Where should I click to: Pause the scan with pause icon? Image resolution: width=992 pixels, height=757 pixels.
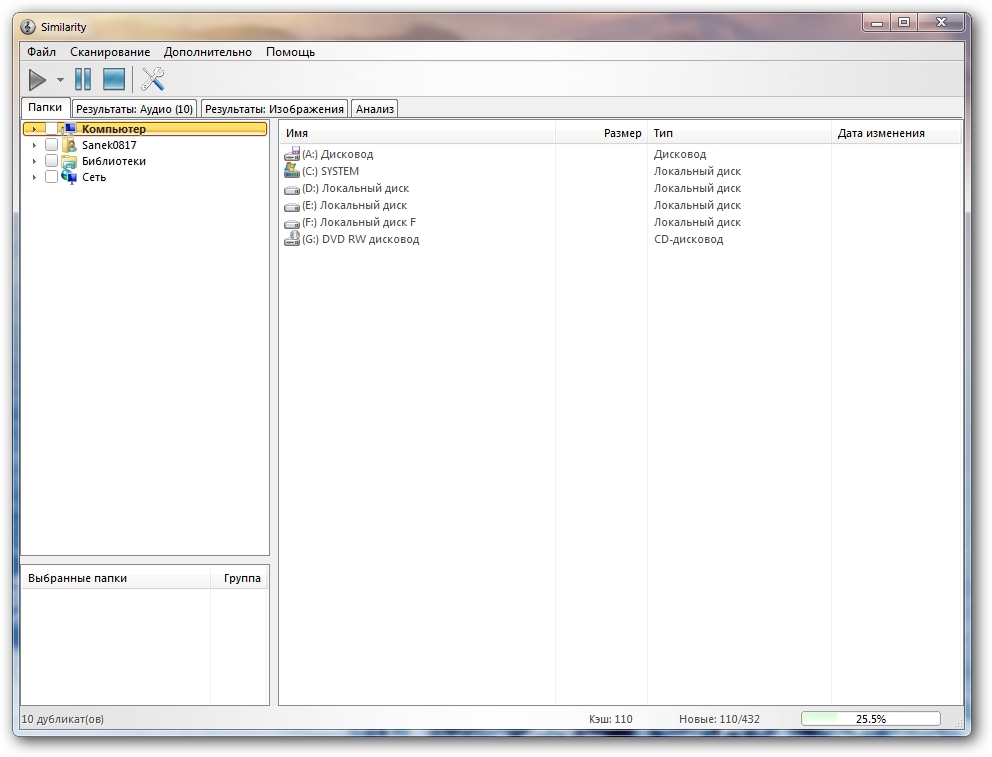83,80
